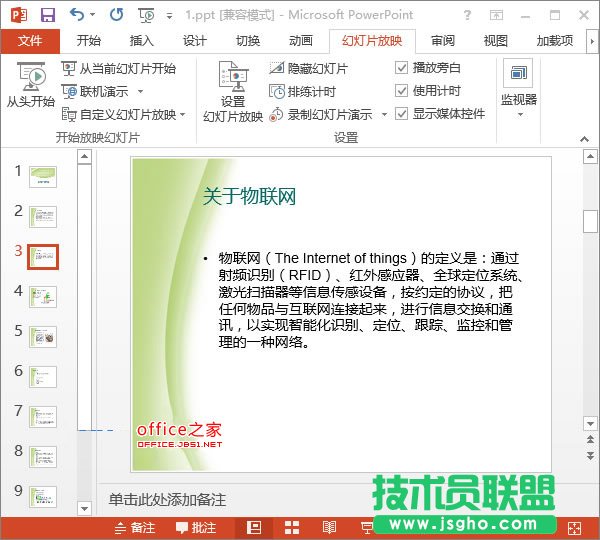Viewport: 600px width, 540px height.
Task: Select slide 5 thumbnail
Action: coord(43,337)
